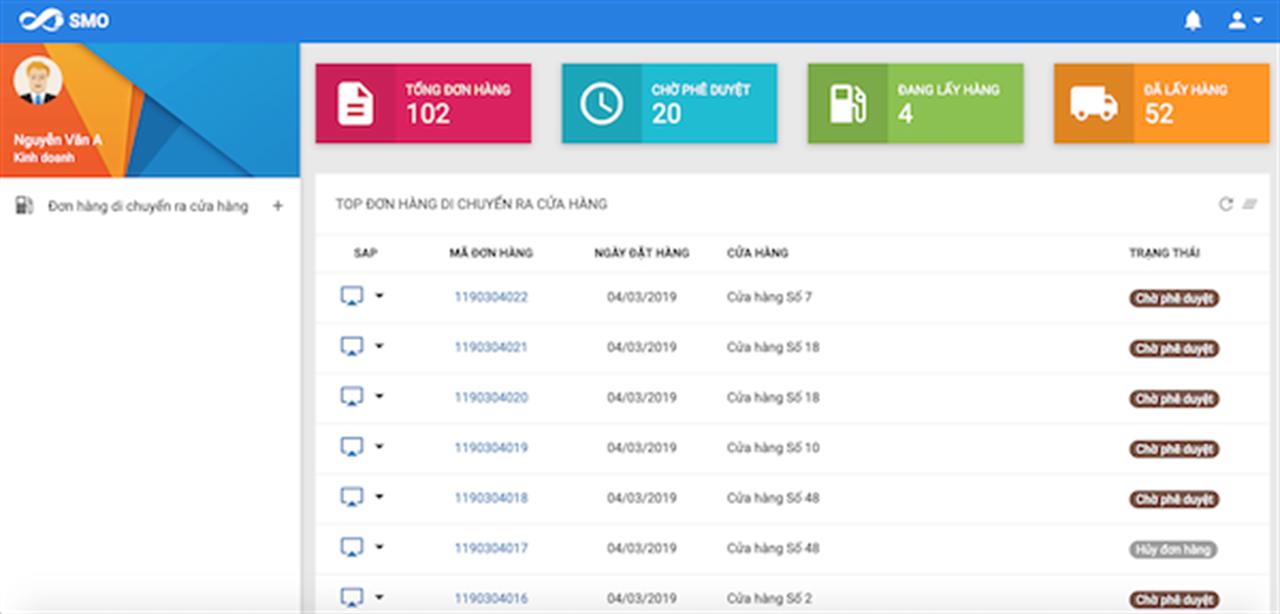Viewport: 1280px width, 614px height.
Task: Click Chờ phê duyệt badge for Cửa hàng Số 7
Action: (x=1174, y=298)
